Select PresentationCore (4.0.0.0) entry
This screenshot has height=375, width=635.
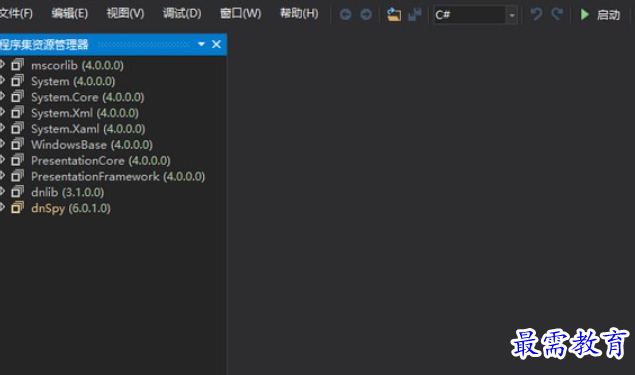click(x=101, y=160)
